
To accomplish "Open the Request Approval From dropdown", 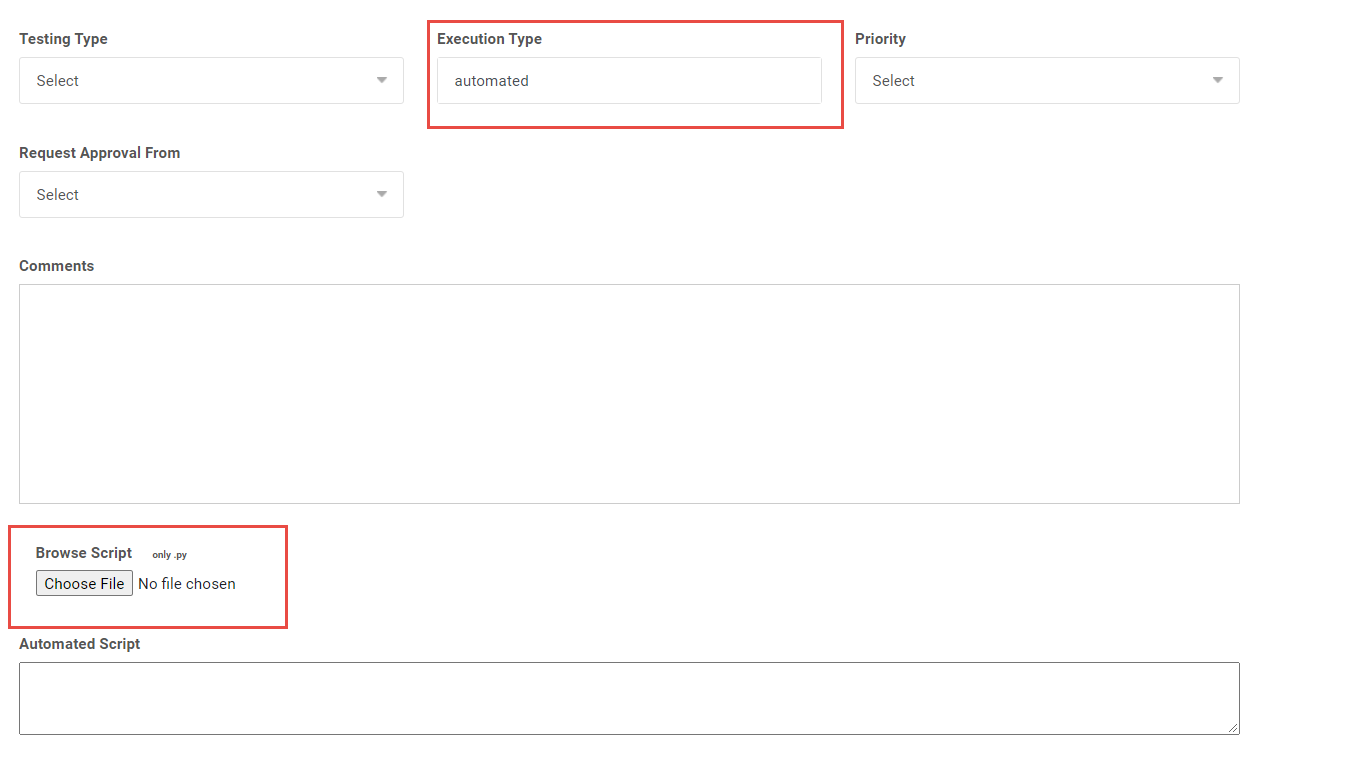I will [211, 194].
